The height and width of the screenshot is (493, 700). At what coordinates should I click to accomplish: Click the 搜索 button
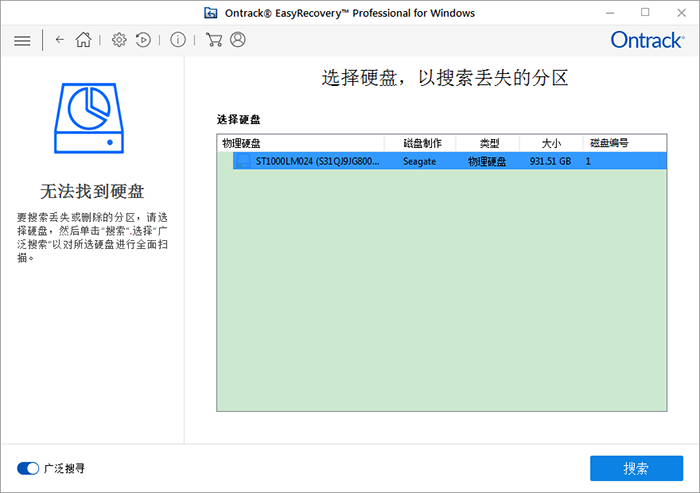636,468
